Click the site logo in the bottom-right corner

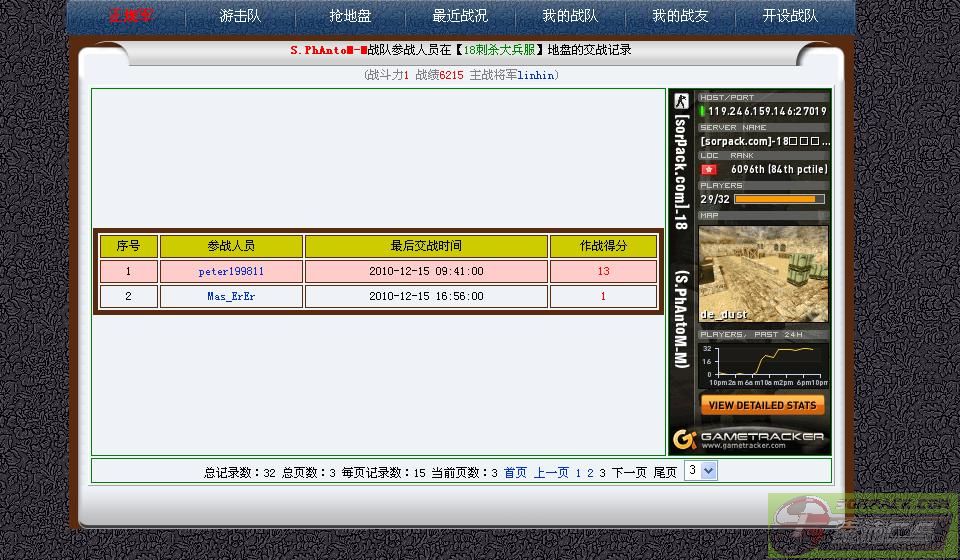[x=862, y=526]
